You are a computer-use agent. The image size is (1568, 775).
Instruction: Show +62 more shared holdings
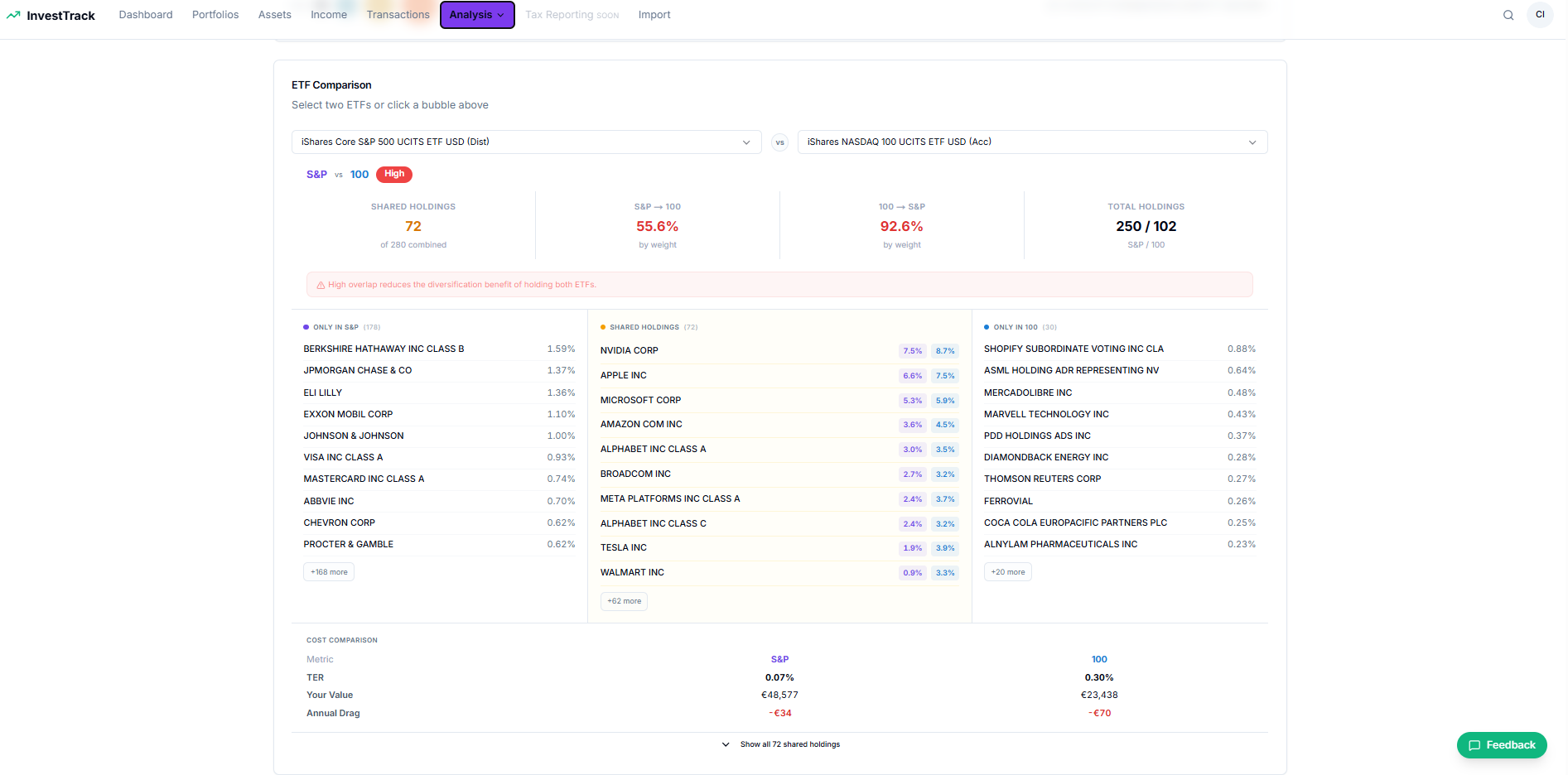[x=624, y=601]
